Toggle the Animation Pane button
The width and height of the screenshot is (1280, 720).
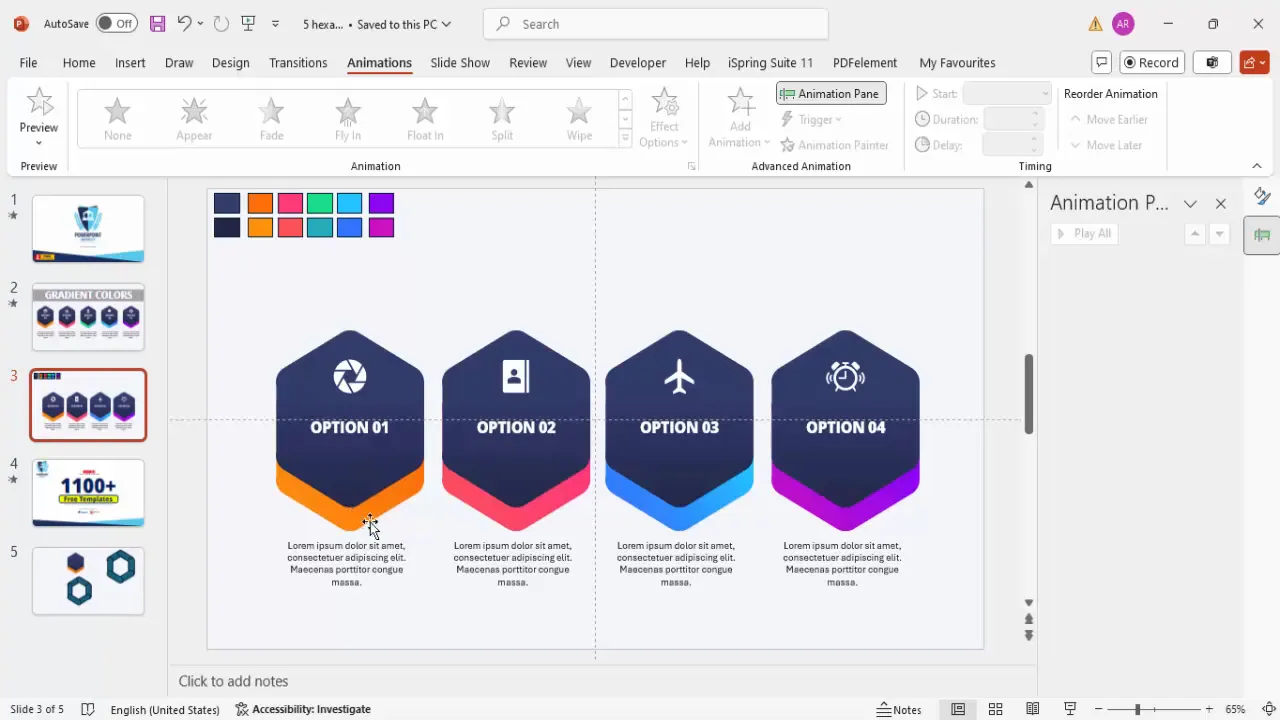coord(831,93)
